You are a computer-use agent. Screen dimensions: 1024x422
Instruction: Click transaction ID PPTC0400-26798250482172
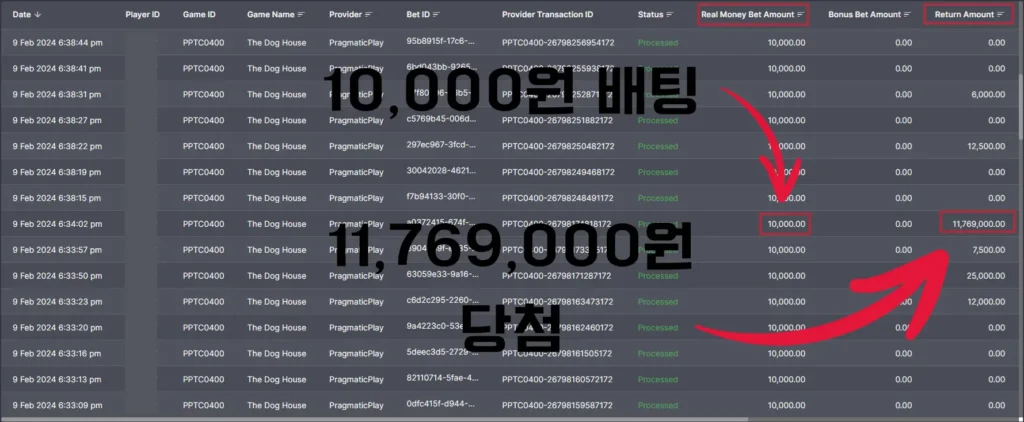pos(558,146)
